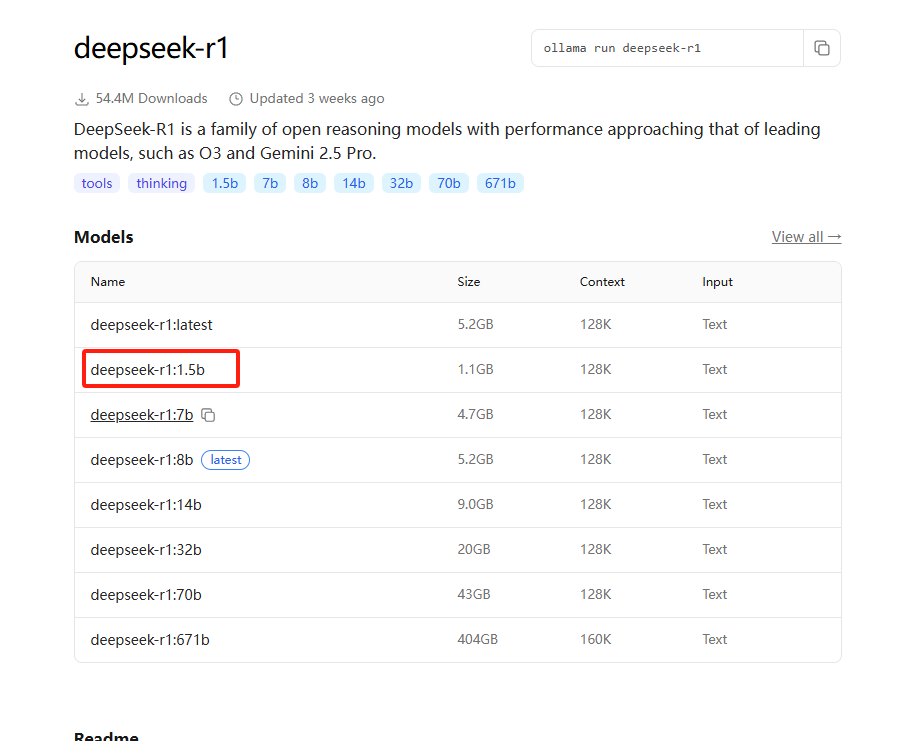Select the 70b size tag
Image resolution: width=912 pixels, height=741 pixels.
(448, 183)
